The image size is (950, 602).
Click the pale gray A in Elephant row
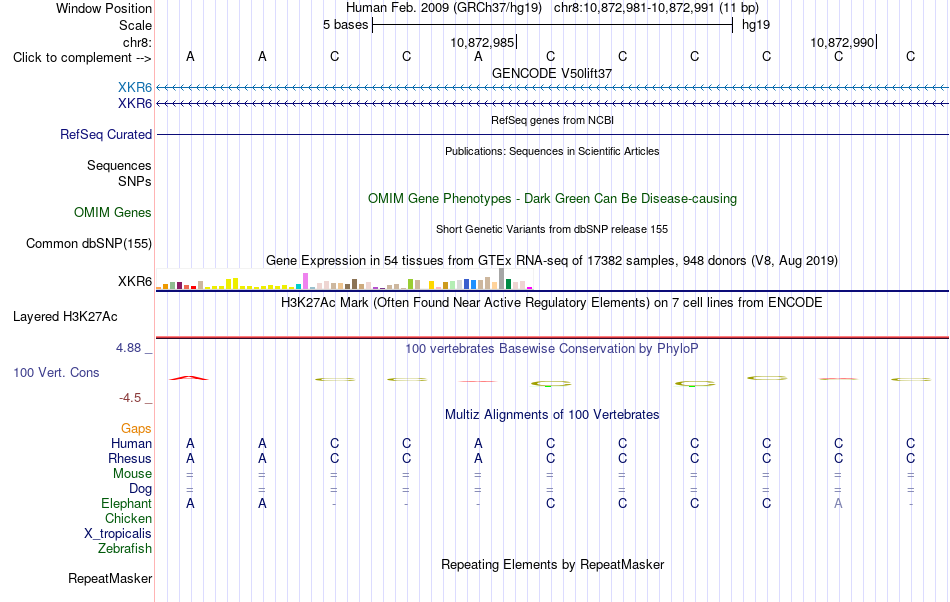click(838, 503)
